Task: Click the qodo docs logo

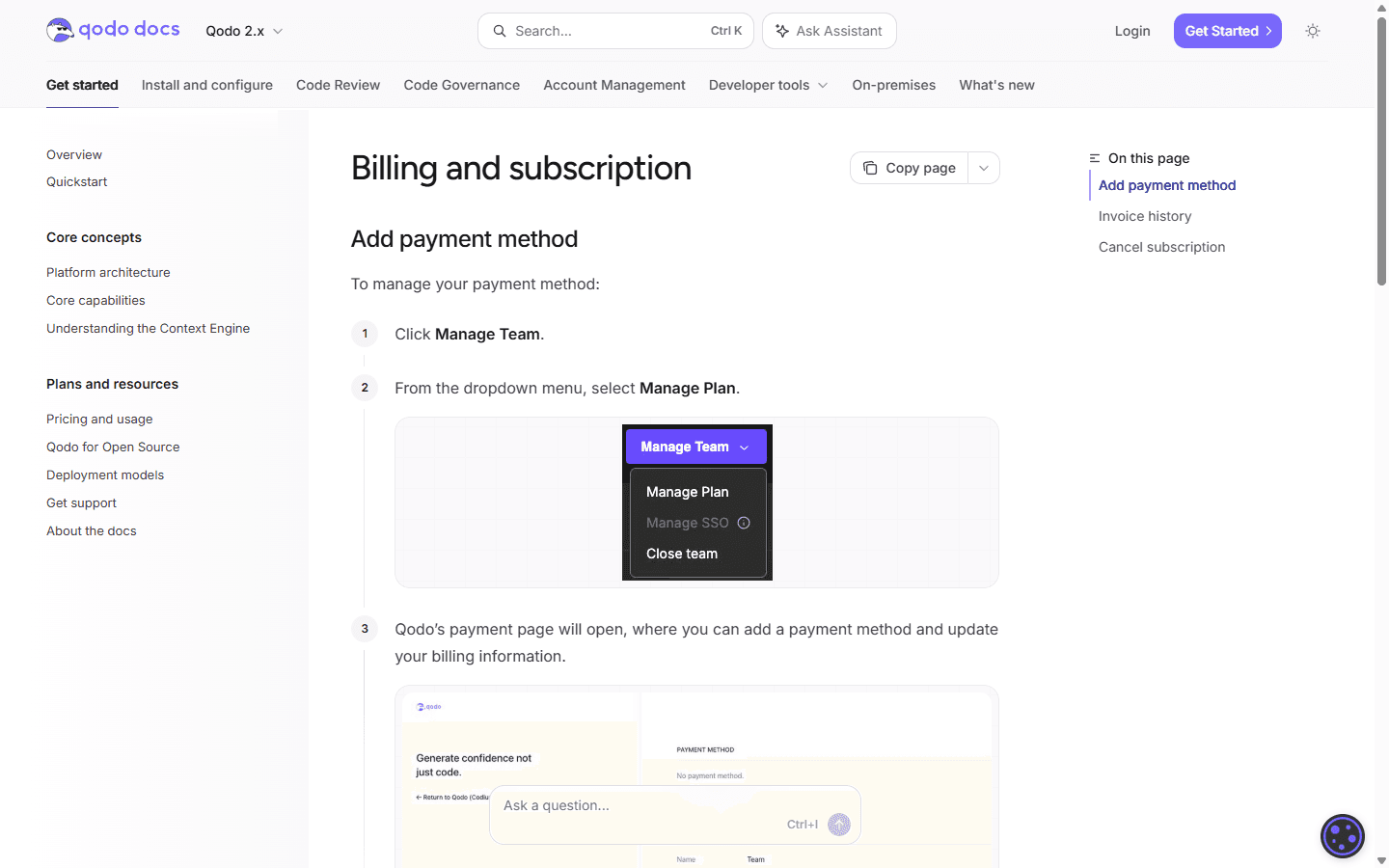Action: (113, 30)
